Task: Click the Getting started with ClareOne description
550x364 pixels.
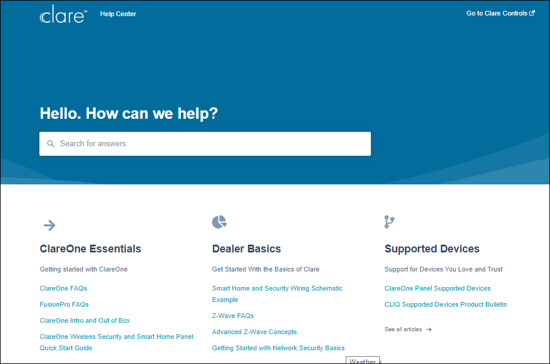Action: pos(83,269)
